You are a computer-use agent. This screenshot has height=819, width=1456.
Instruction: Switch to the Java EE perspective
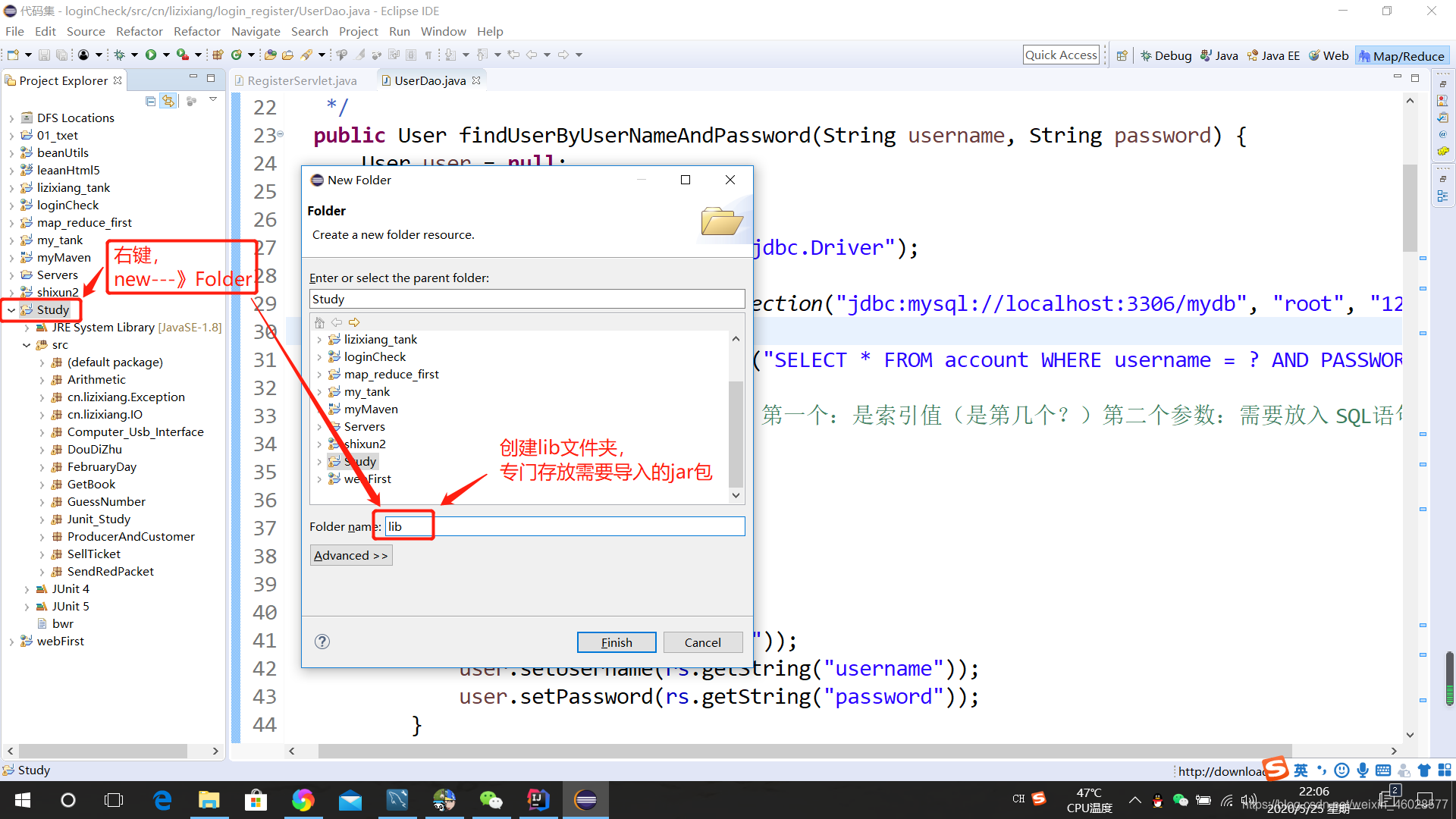pyautogui.click(x=1273, y=55)
